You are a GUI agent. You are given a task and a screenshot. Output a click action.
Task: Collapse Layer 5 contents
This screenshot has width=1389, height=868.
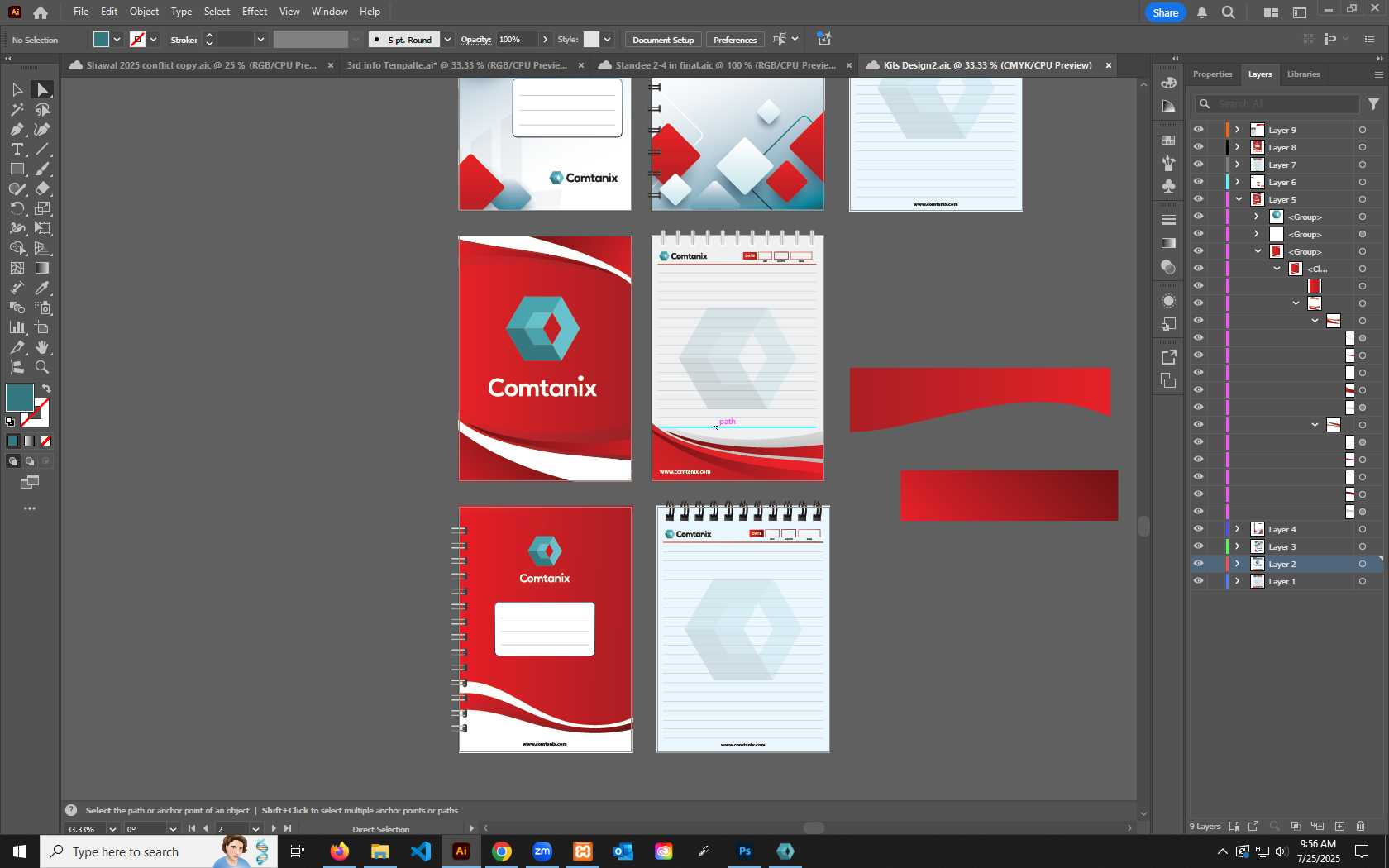1239,199
